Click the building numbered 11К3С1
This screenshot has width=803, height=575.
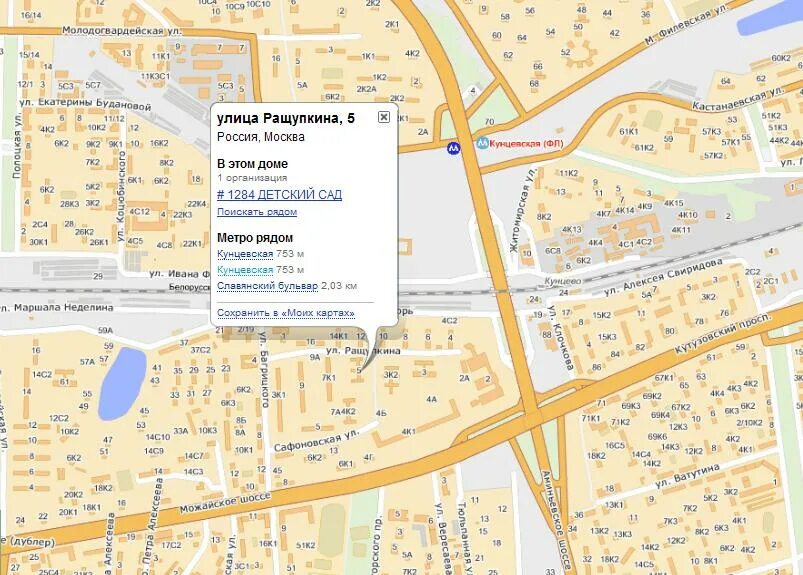coord(155,76)
